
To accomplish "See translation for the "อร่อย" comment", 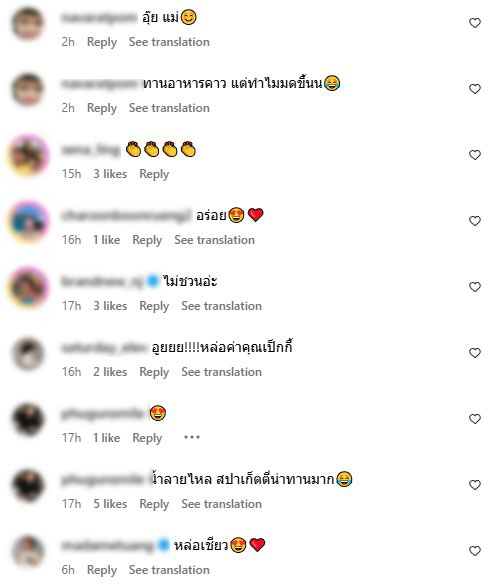I will [215, 240].
